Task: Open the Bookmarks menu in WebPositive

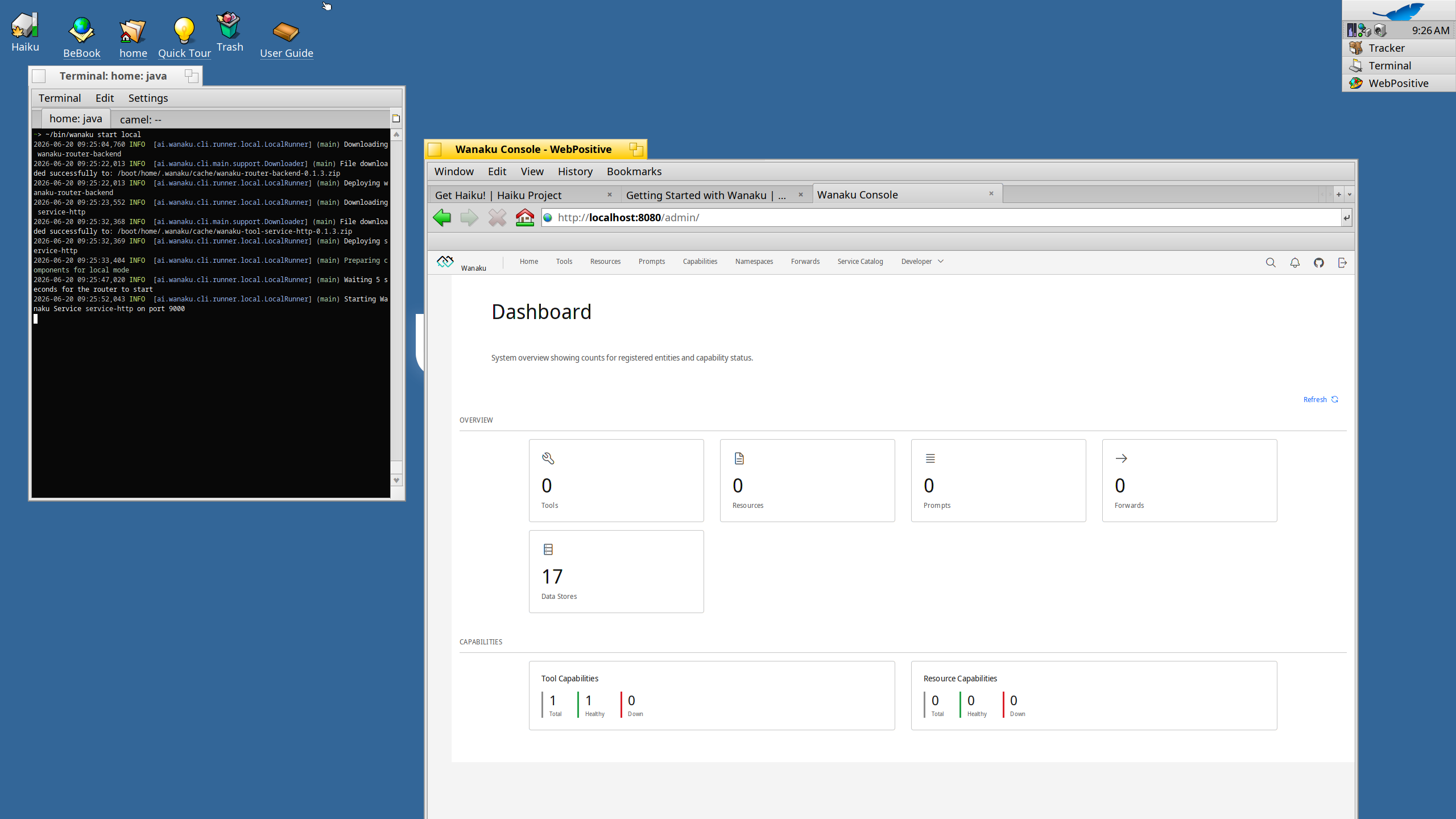Action: point(634,171)
